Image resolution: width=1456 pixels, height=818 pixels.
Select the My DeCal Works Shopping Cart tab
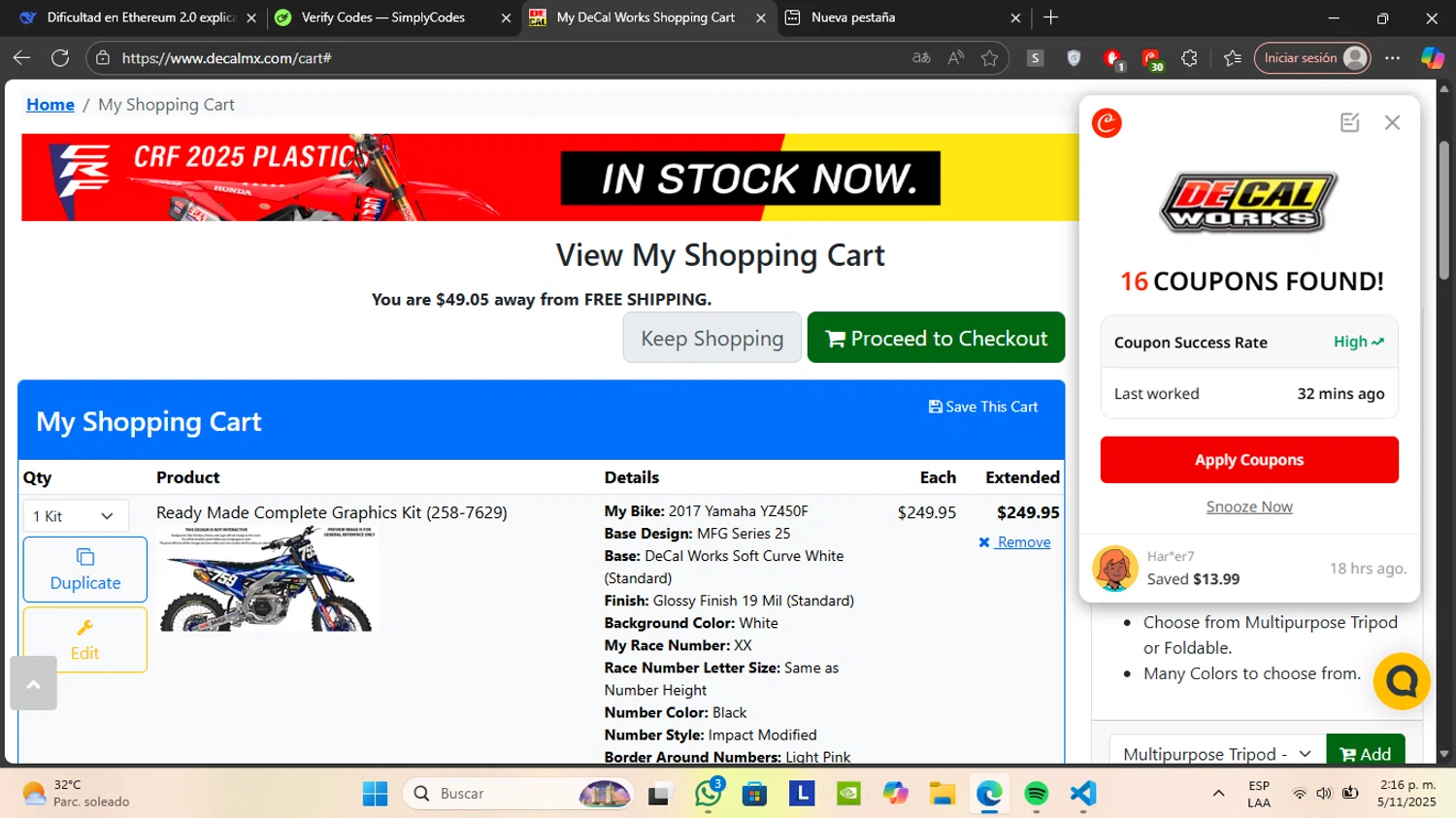(x=645, y=17)
